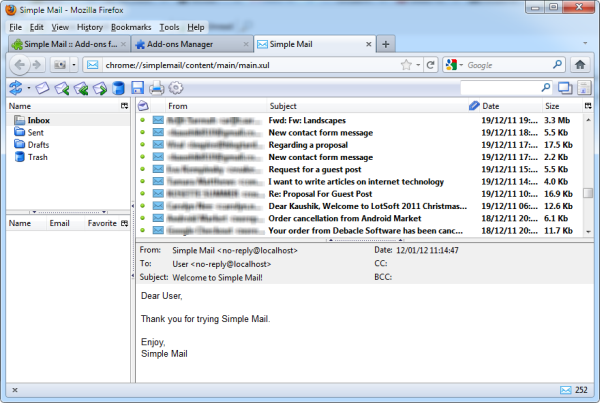
Task: Open the History menu
Action: (90, 27)
